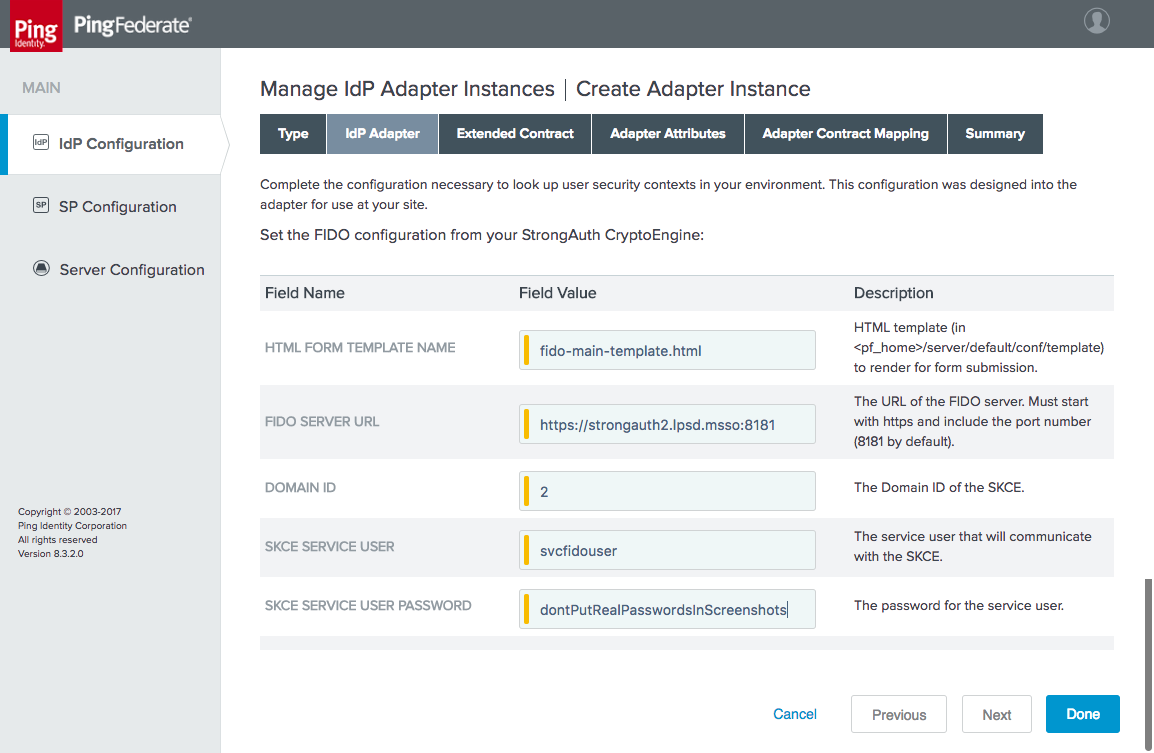Click the HTML Form Template Name field
This screenshot has height=753, width=1154.
point(667,350)
